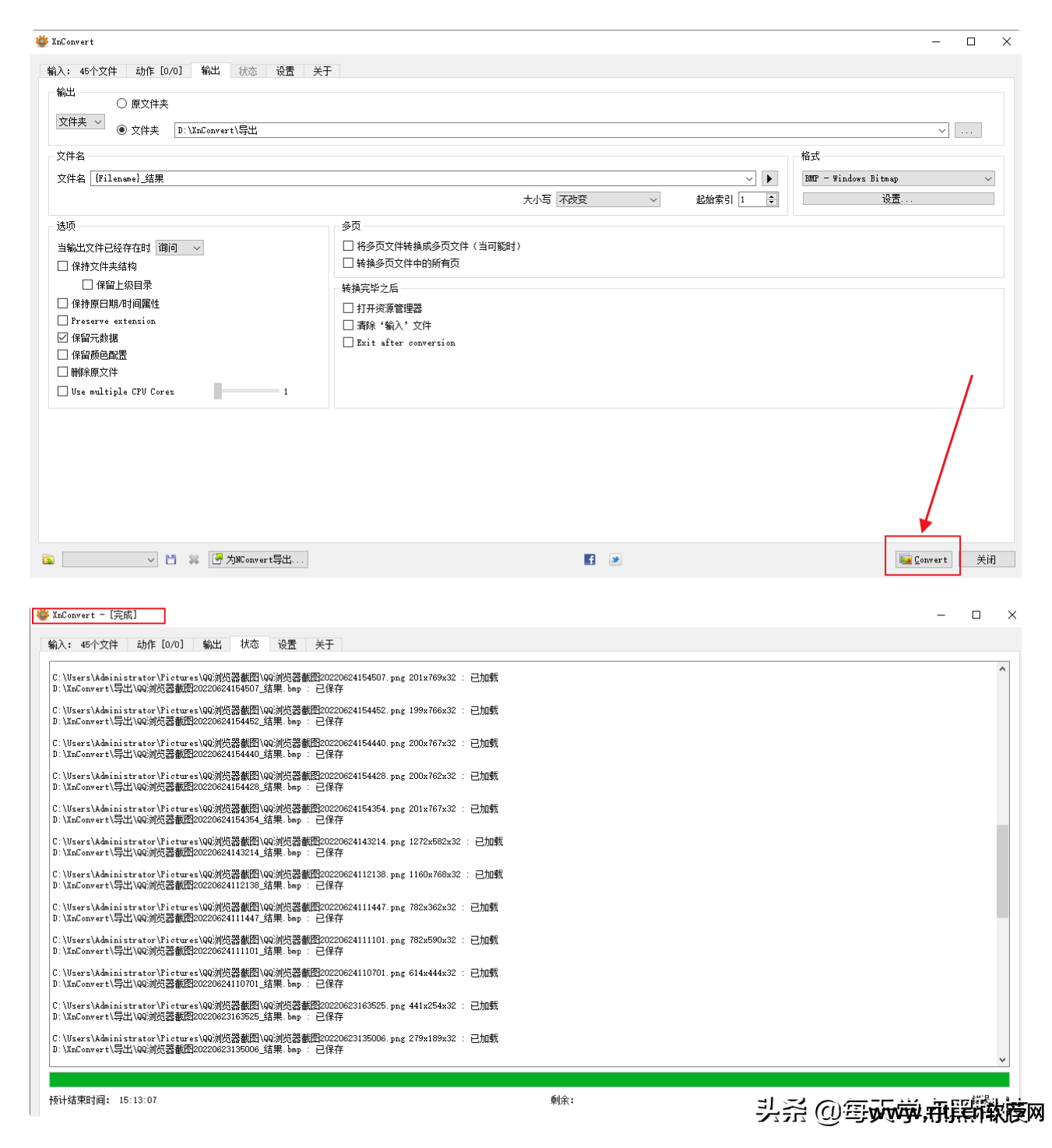Click the green conversion progress bar
1052x1148 pixels.
tap(530, 1079)
